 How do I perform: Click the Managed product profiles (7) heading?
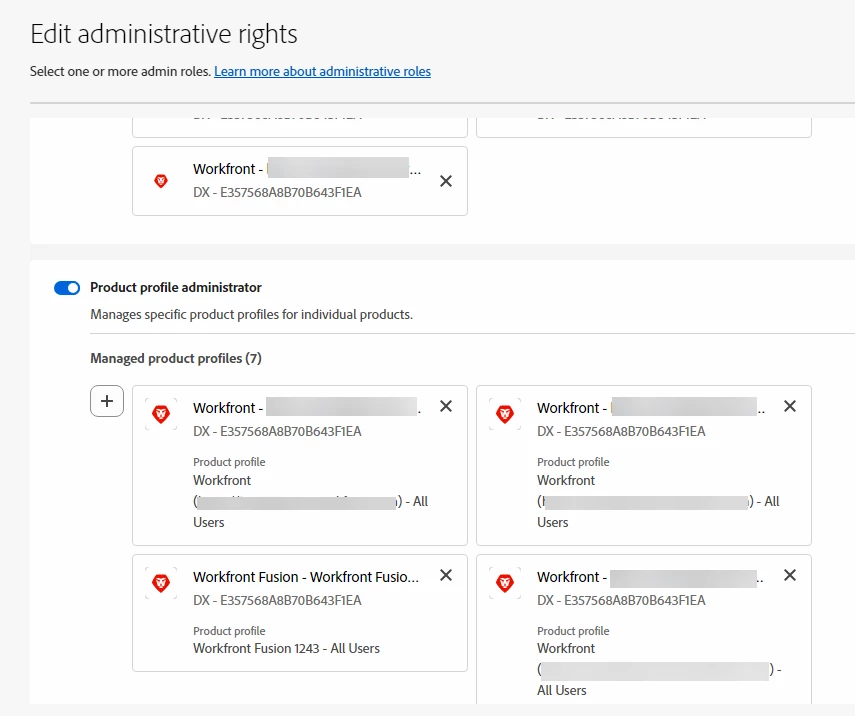[x=176, y=358]
